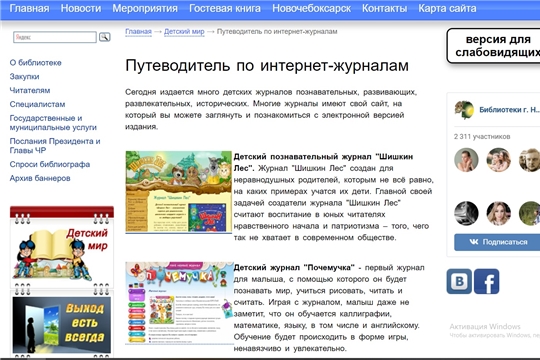The height and width of the screenshot is (360, 540).
Task: Open the Контакты menu item
Action: click(x=384, y=8)
